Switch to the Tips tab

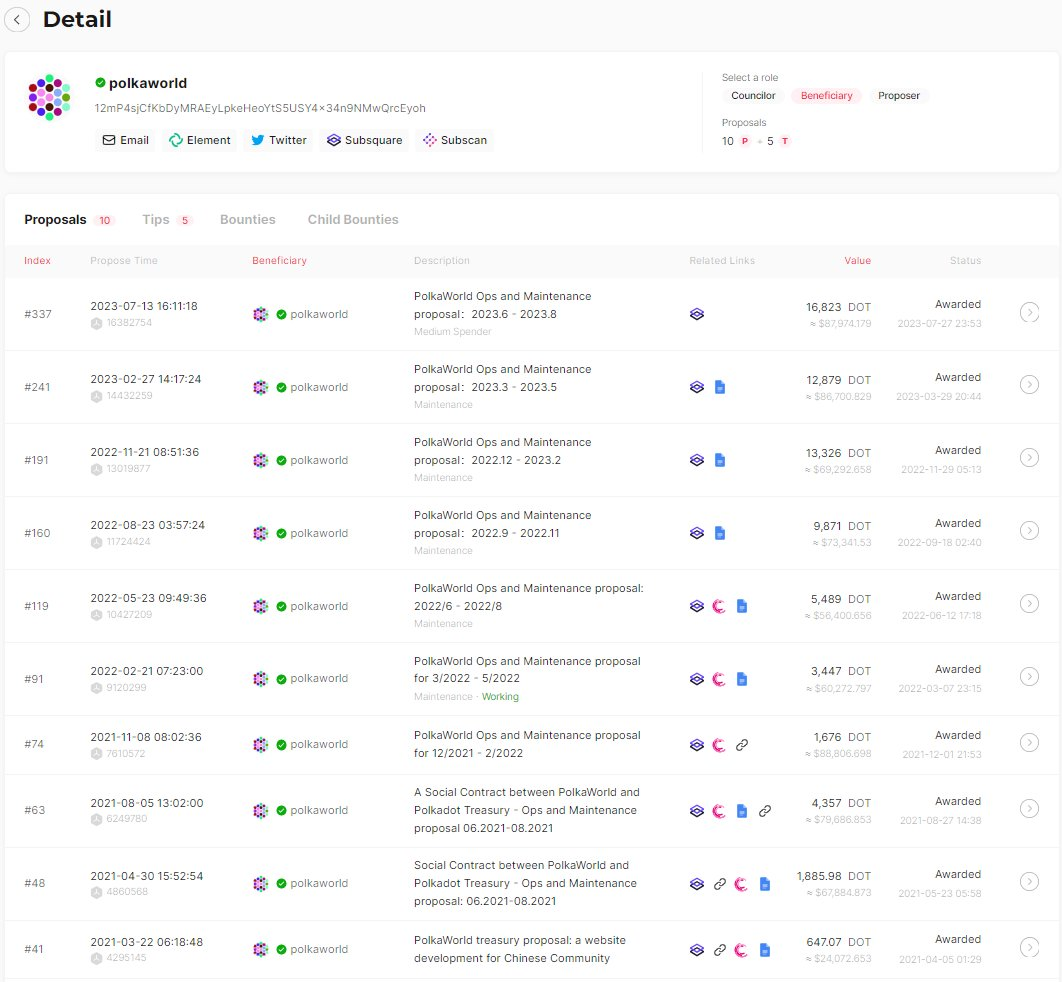pyautogui.click(x=156, y=220)
